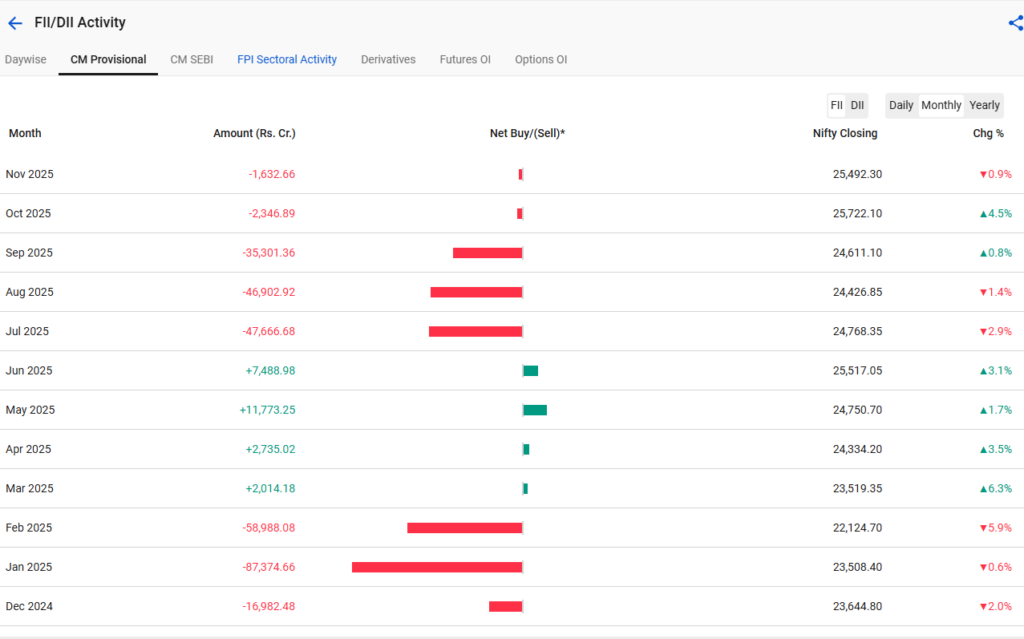Click the amount -87,374.66

(268, 566)
